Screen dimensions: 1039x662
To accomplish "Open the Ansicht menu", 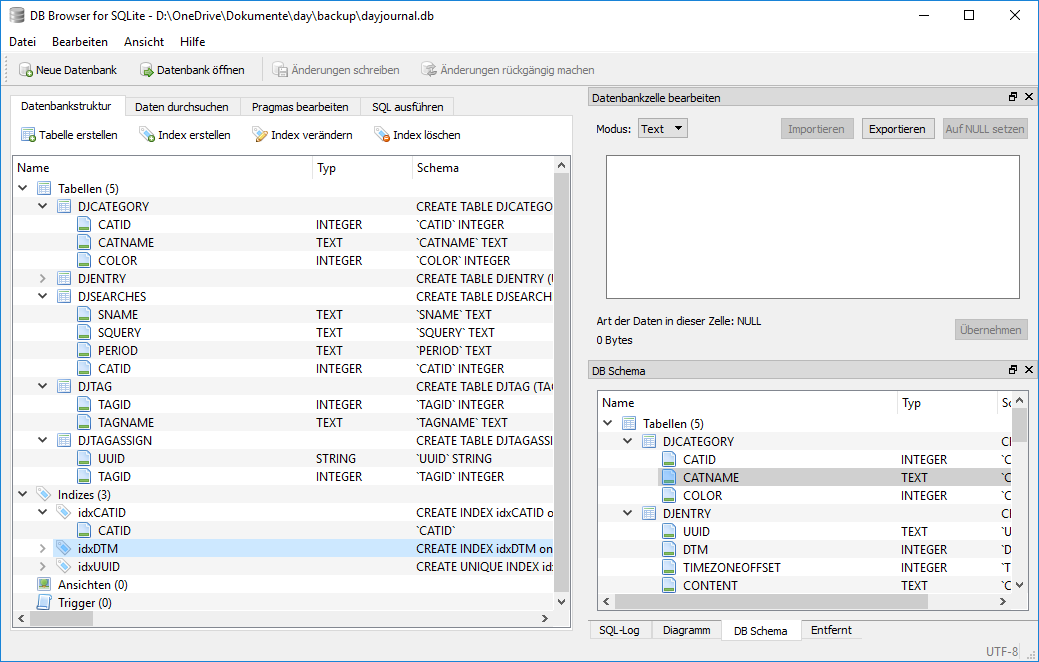I will [144, 42].
